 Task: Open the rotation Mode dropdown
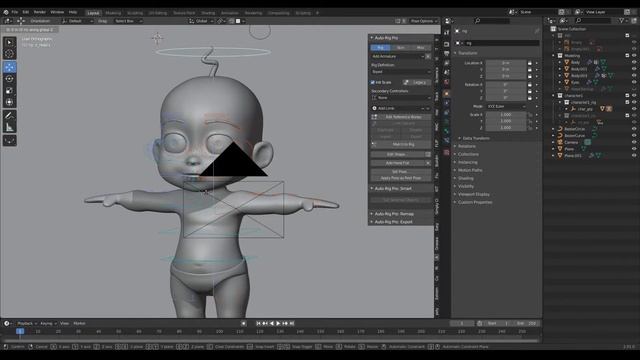pos(506,107)
